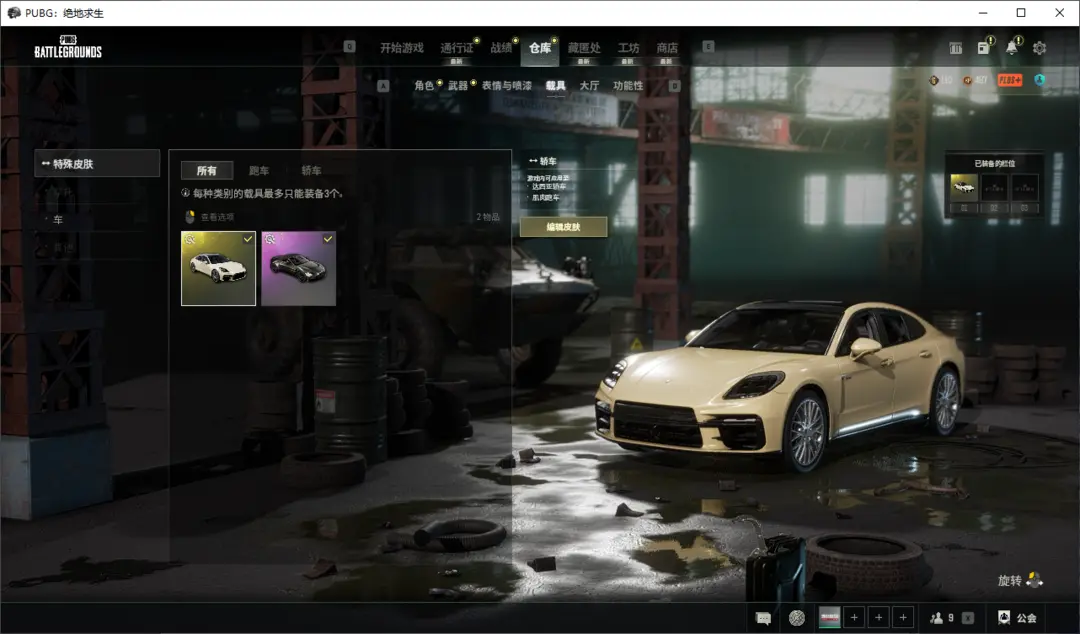Screen dimensions: 1080x634
Task: Click the blue shield account icon
Action: [1039, 80]
